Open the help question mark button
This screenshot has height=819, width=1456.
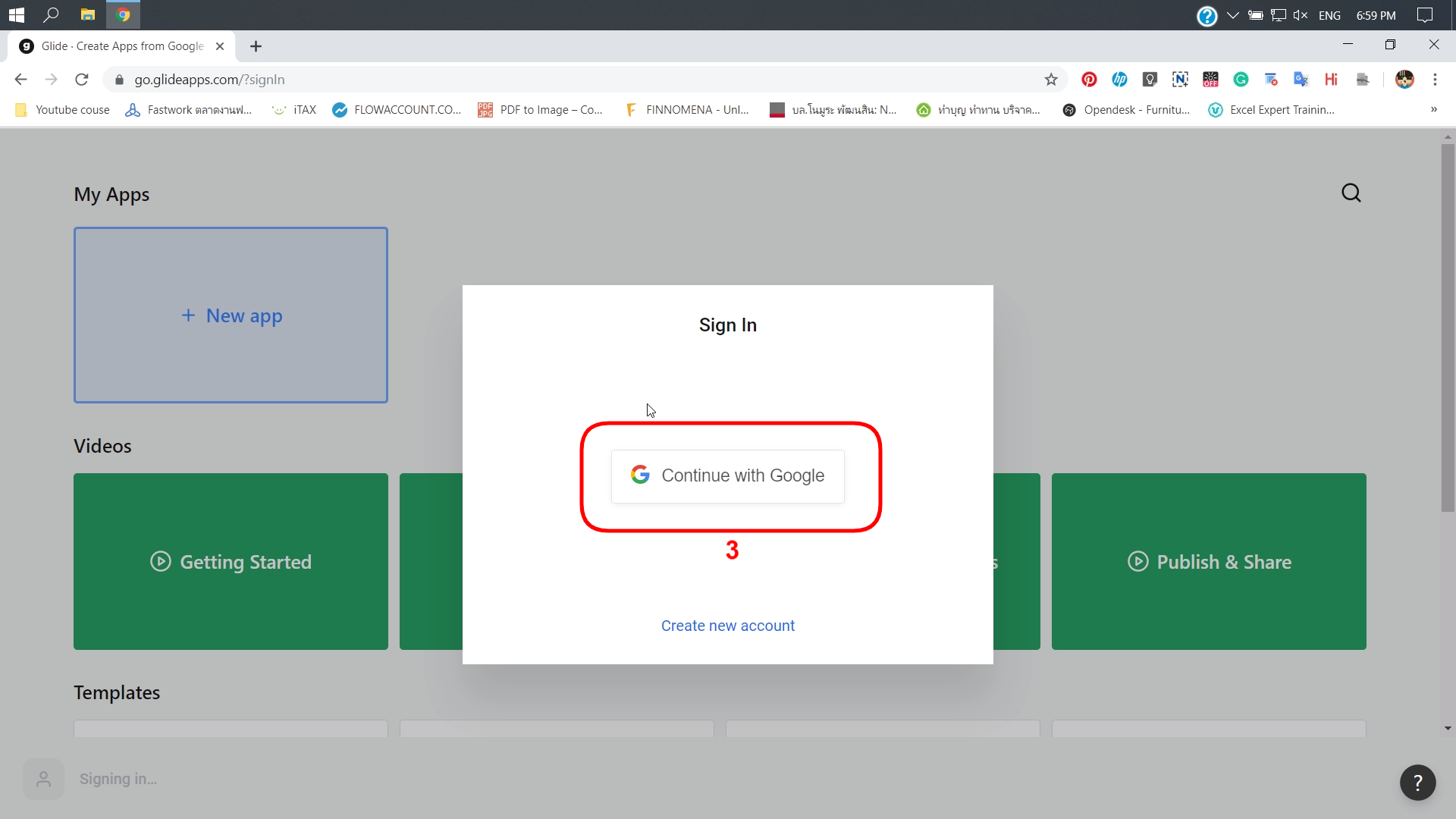coord(1418,783)
